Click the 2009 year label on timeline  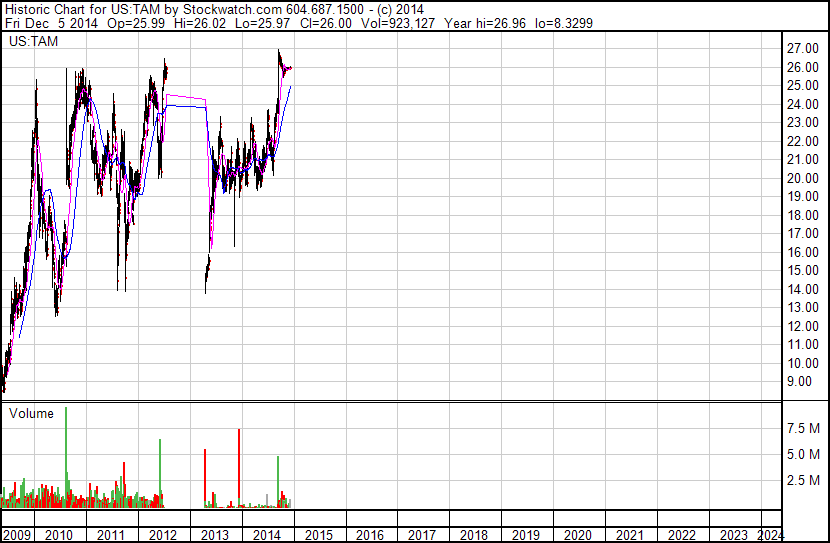pos(17,535)
